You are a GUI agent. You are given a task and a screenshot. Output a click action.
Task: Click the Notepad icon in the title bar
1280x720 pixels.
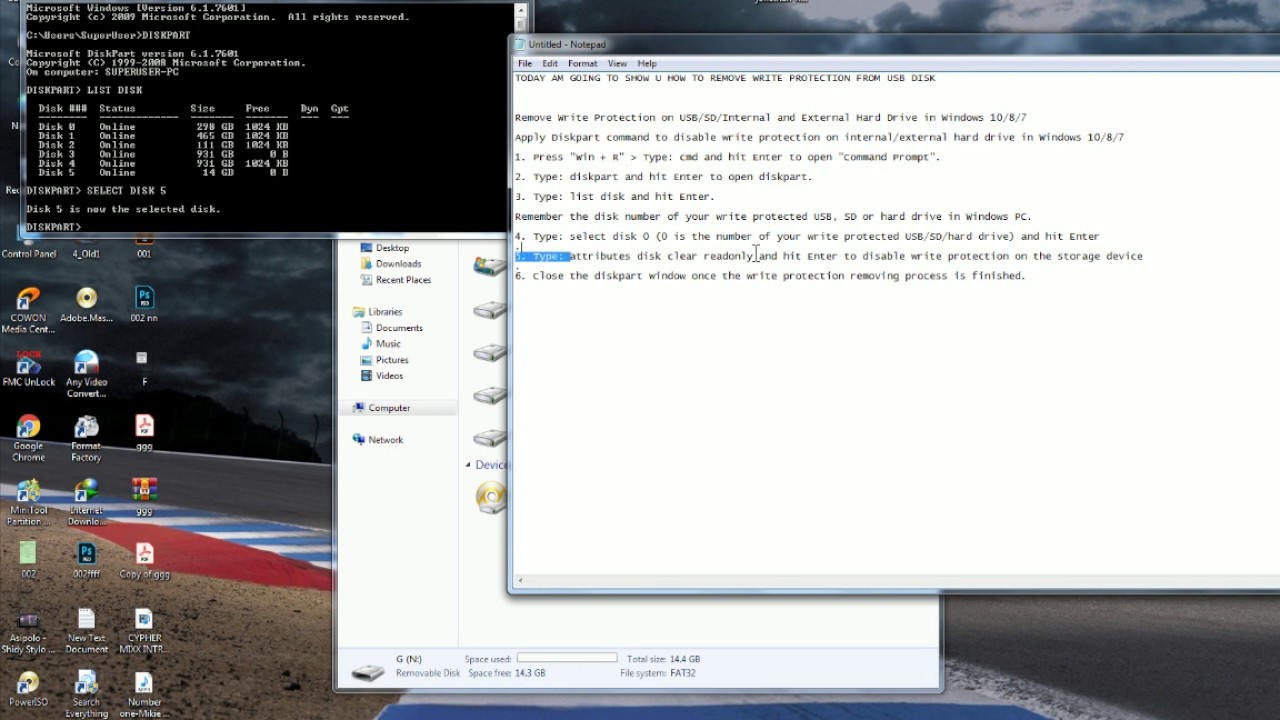click(x=519, y=44)
